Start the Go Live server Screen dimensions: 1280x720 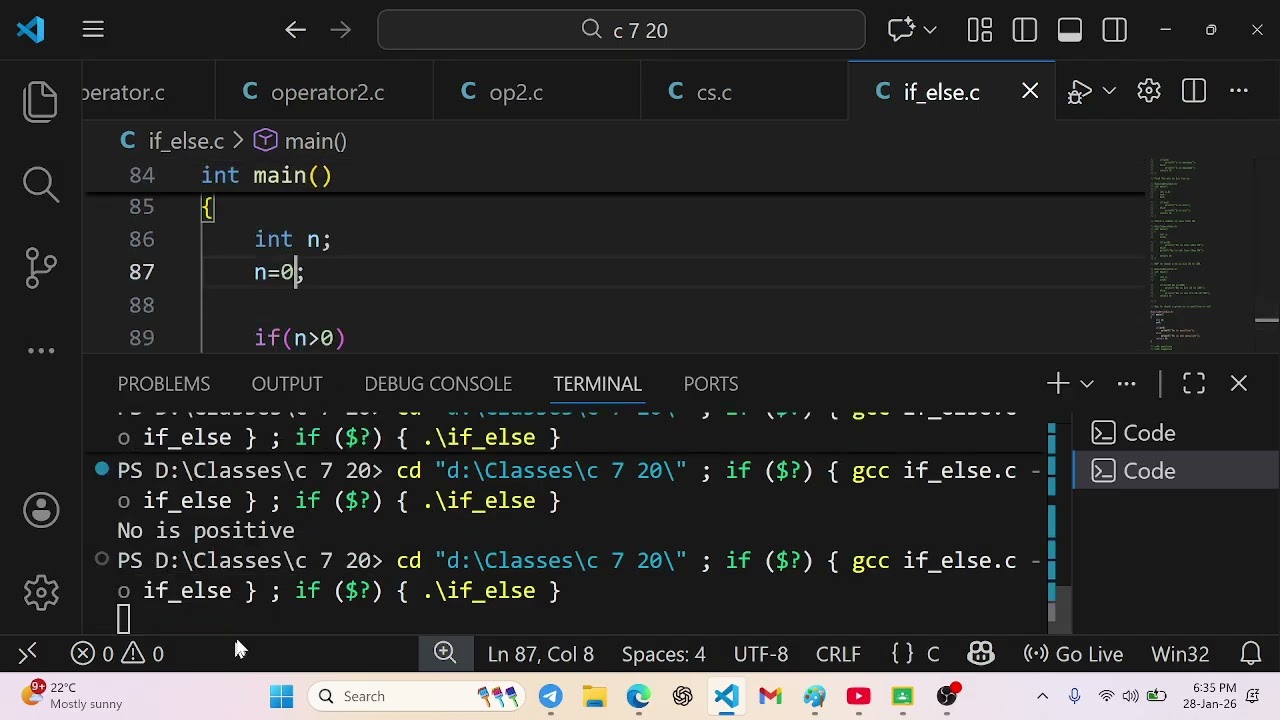tap(1074, 654)
